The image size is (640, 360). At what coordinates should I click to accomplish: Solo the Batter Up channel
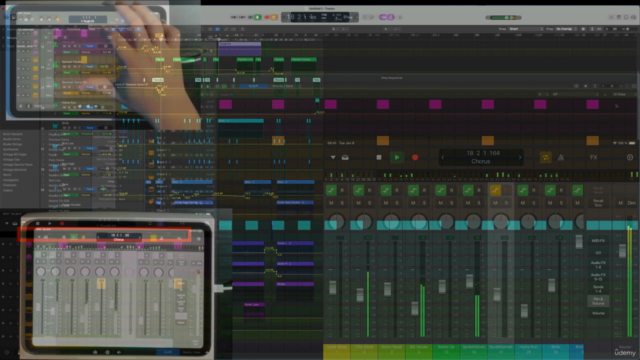pos(451,203)
